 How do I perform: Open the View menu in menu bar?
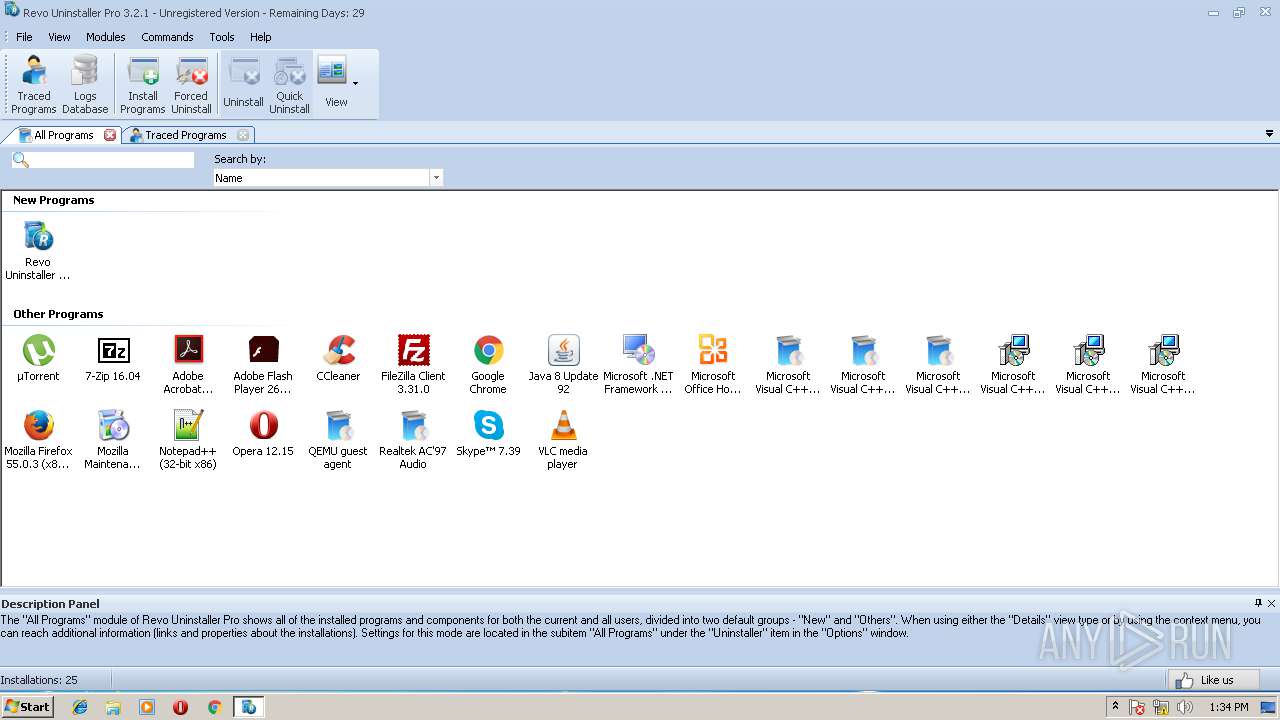(59, 37)
